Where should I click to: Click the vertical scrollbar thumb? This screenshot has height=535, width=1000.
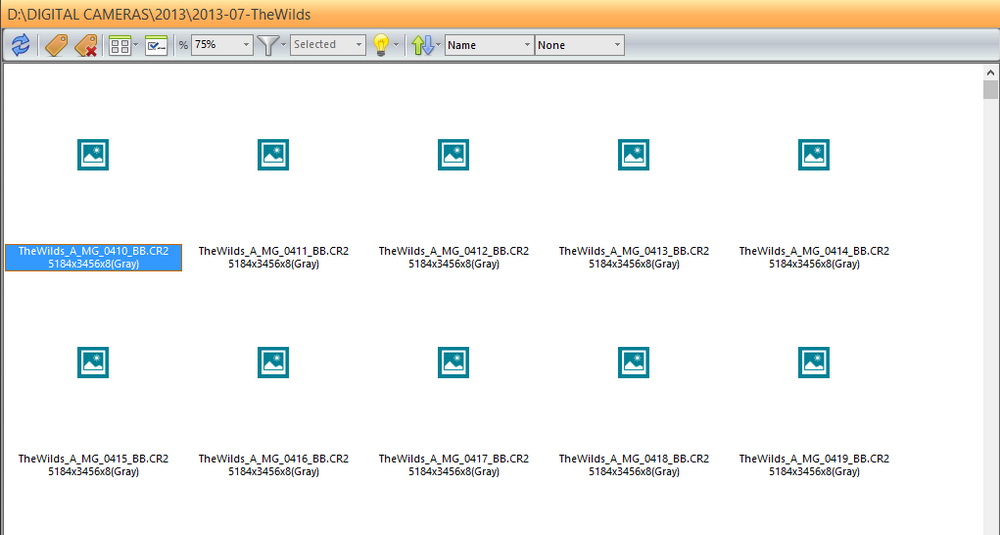pos(990,89)
